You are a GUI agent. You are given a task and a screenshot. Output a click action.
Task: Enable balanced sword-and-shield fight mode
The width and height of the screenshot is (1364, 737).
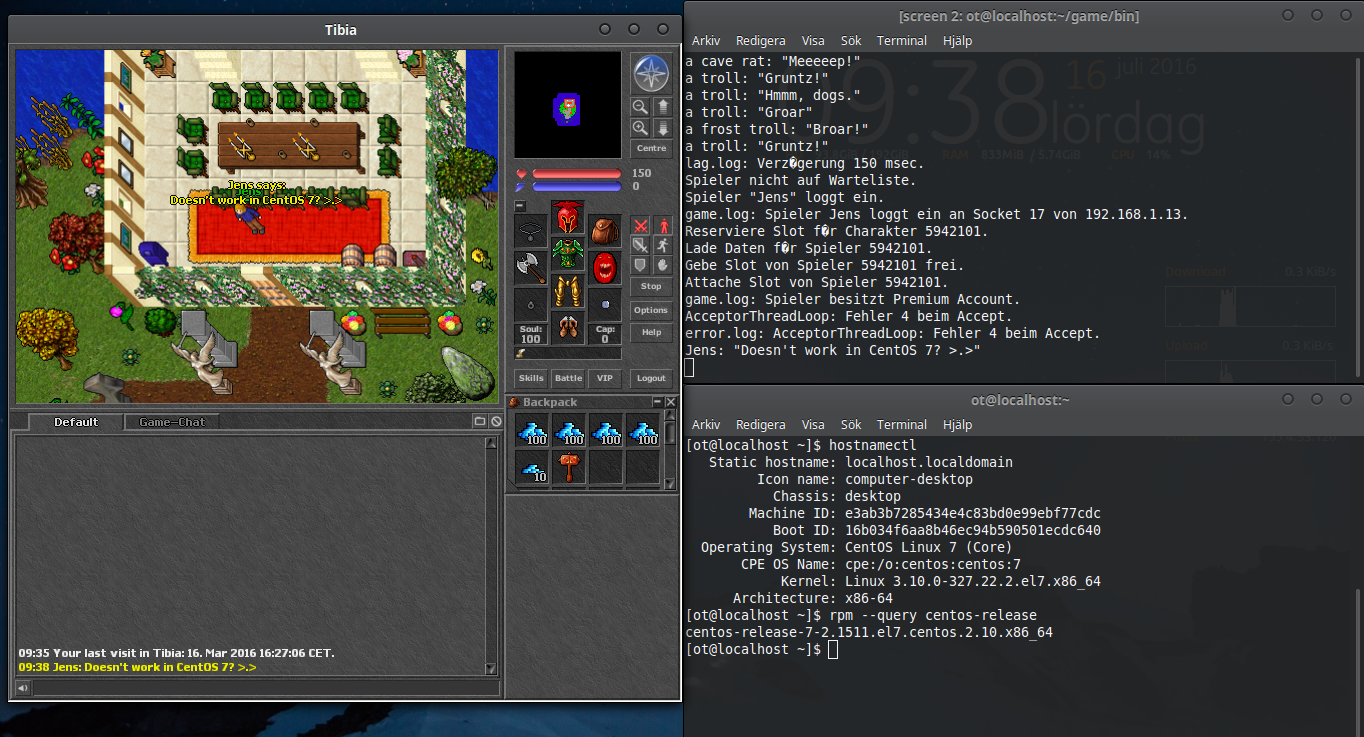pyautogui.click(x=640, y=245)
